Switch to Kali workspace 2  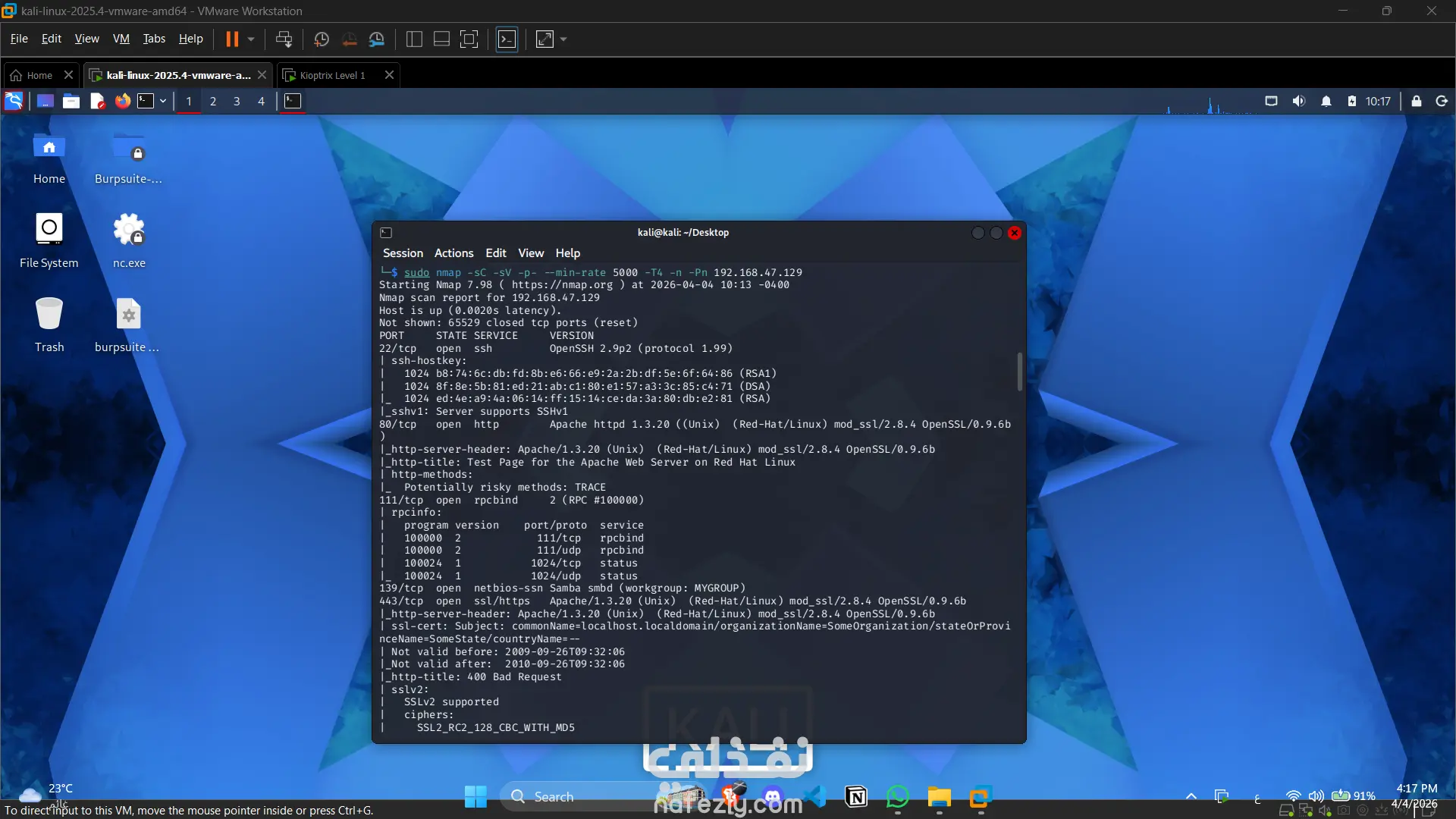(213, 101)
